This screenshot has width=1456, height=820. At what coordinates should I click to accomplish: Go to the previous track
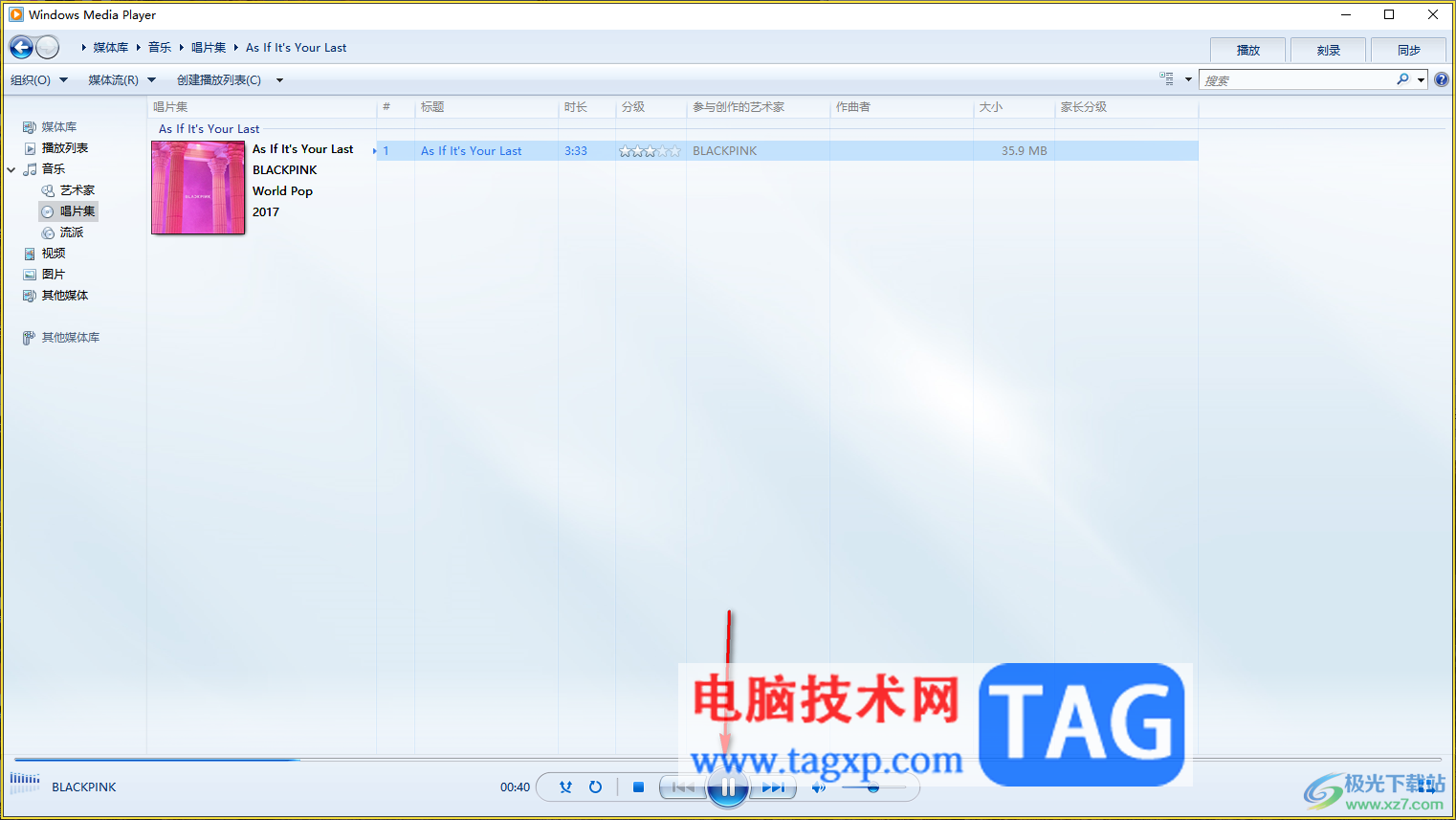pyautogui.click(x=683, y=787)
